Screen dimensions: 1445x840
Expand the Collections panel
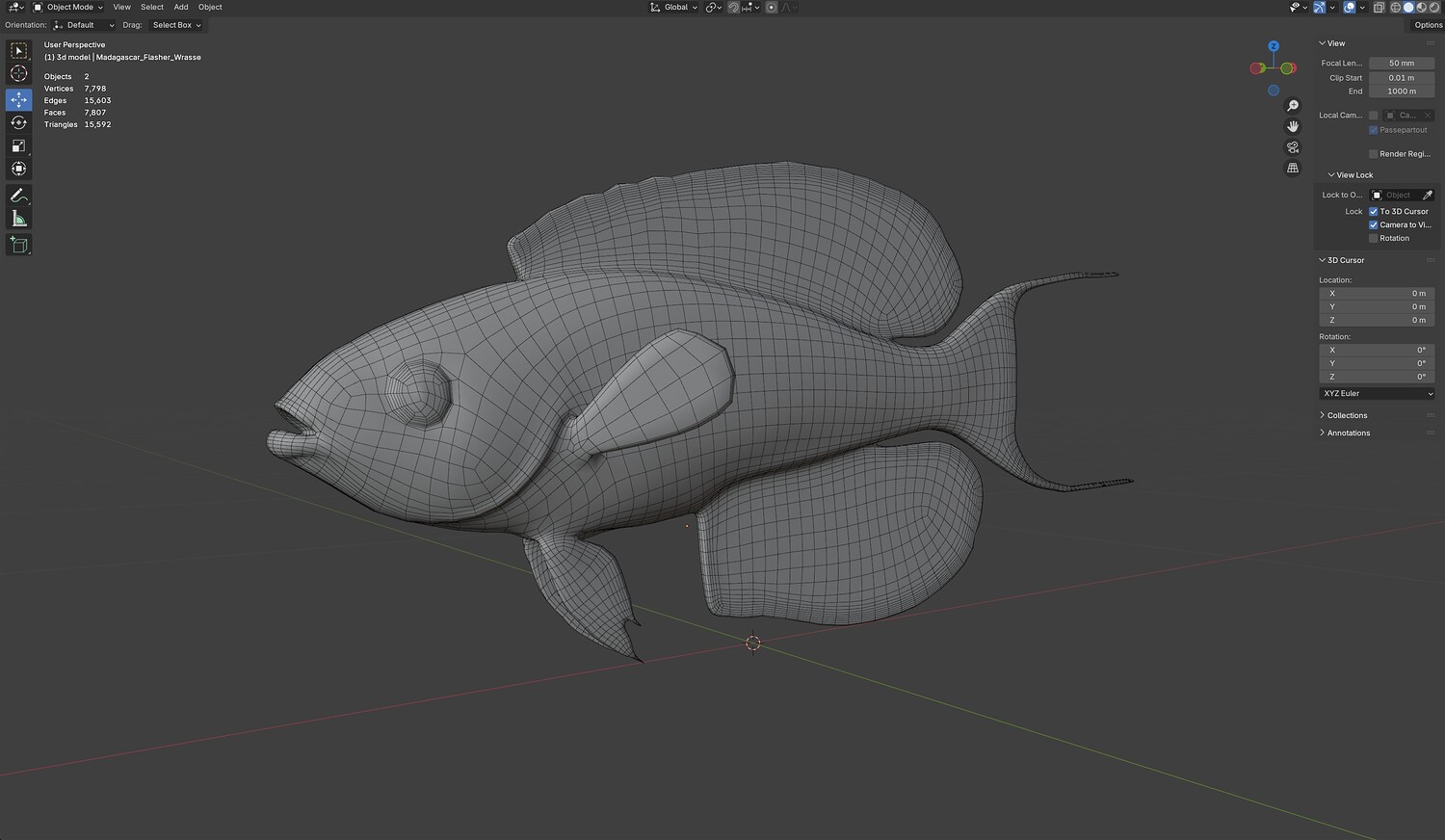(1347, 415)
